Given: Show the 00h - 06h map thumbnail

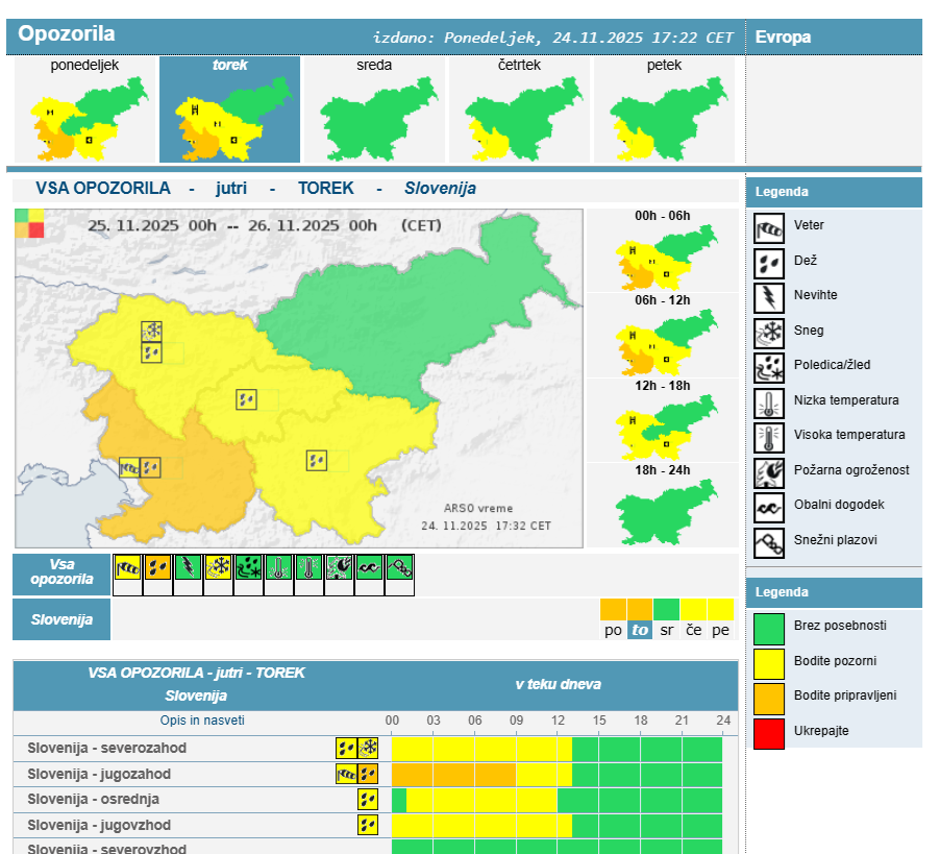Looking at the screenshot, I should (662, 251).
